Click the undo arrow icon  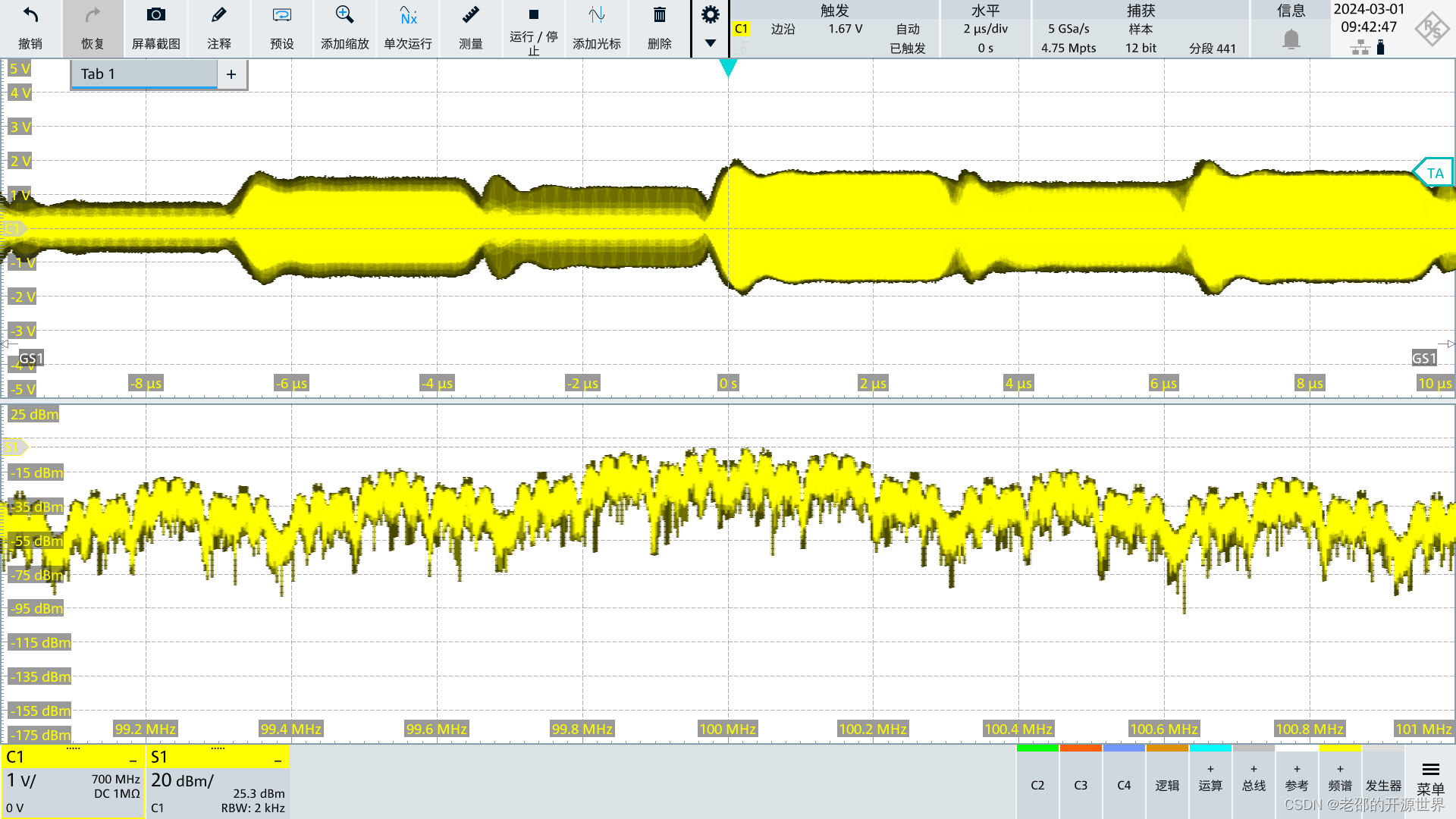coord(30,16)
